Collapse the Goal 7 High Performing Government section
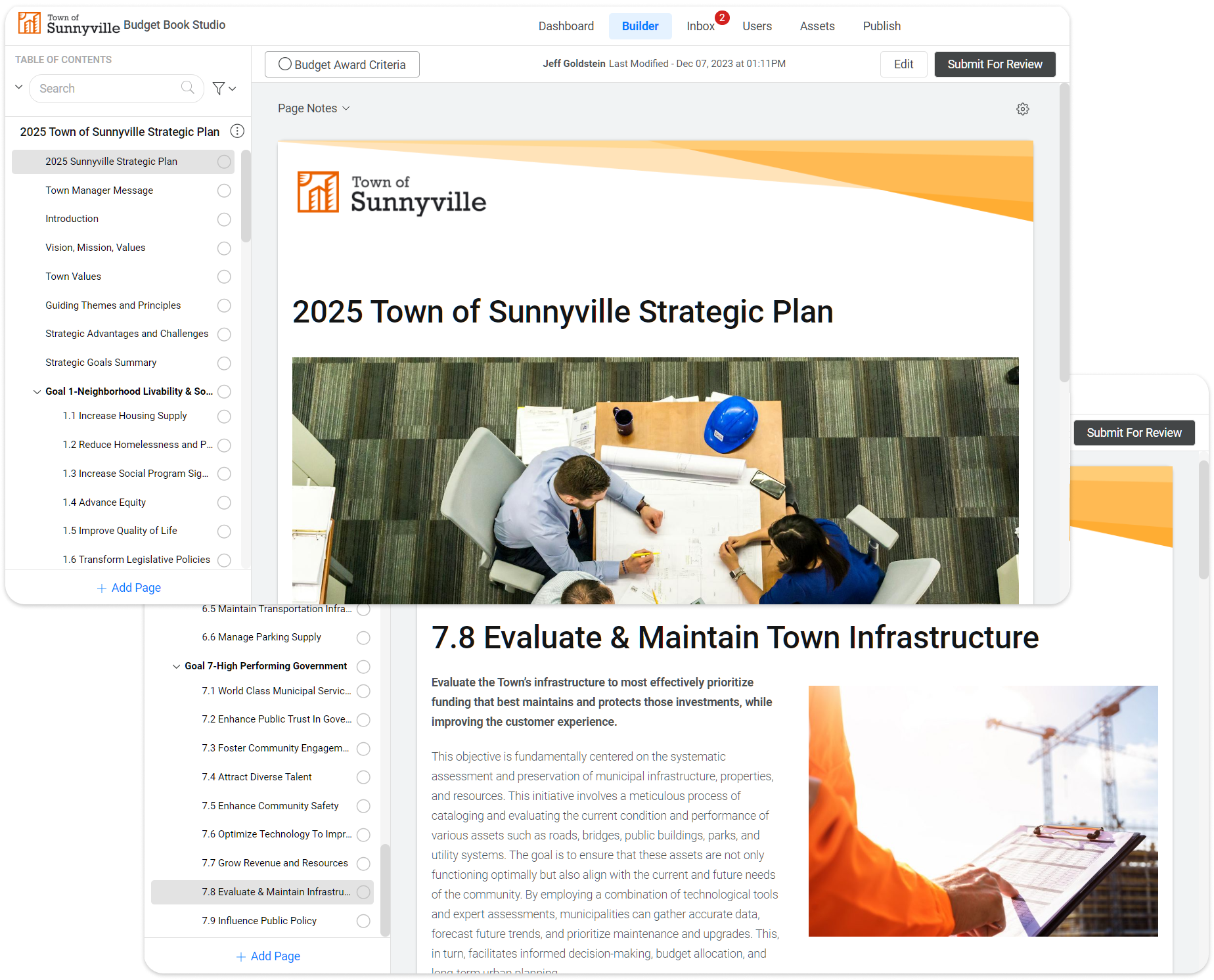The image size is (1214, 980). point(176,666)
